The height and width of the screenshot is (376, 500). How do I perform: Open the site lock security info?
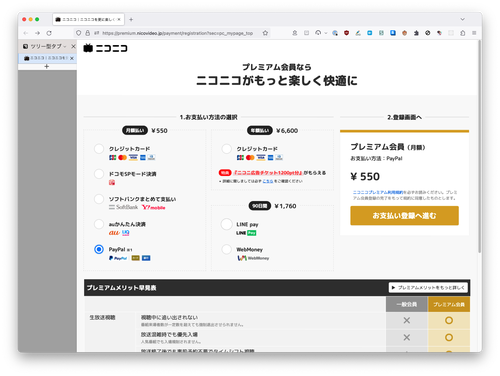87,33
